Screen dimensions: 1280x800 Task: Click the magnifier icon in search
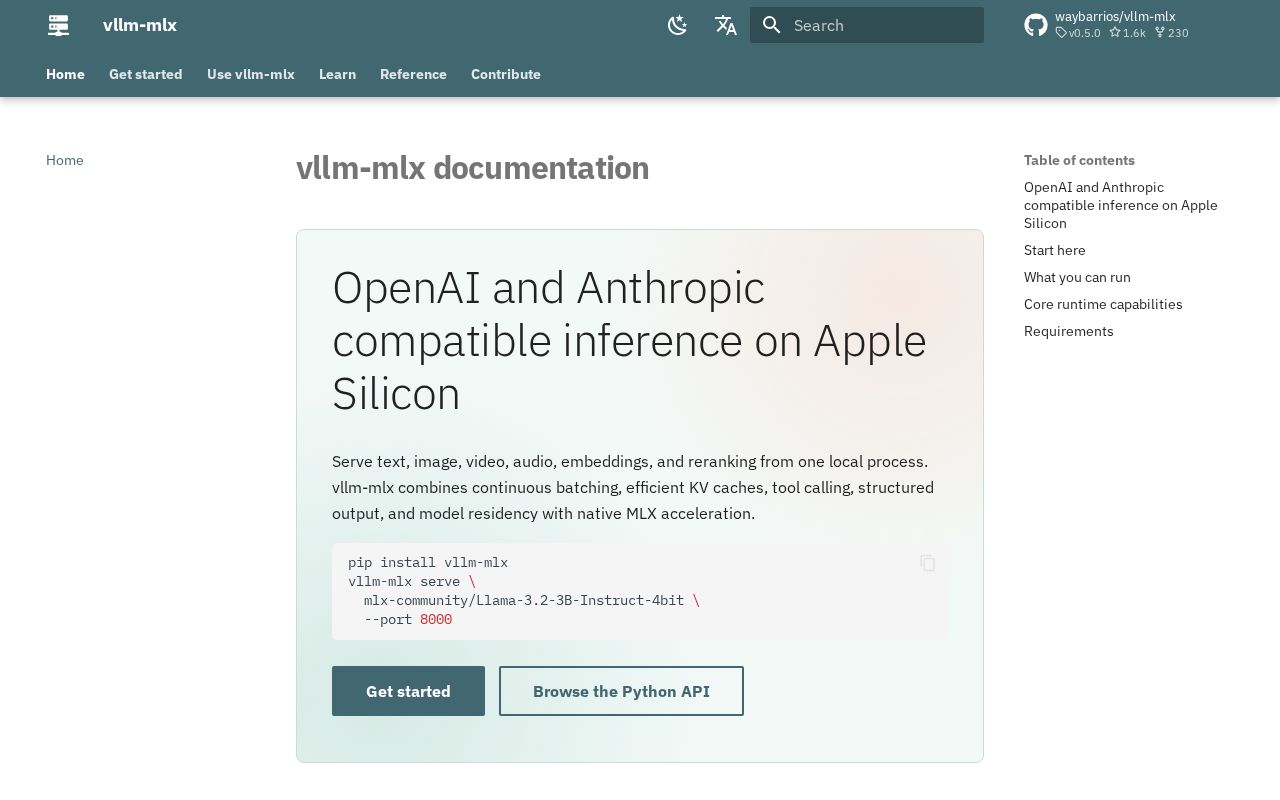pyautogui.click(x=771, y=25)
